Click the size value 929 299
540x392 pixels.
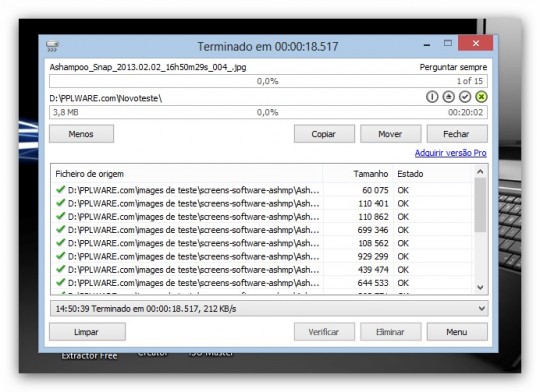tap(373, 256)
